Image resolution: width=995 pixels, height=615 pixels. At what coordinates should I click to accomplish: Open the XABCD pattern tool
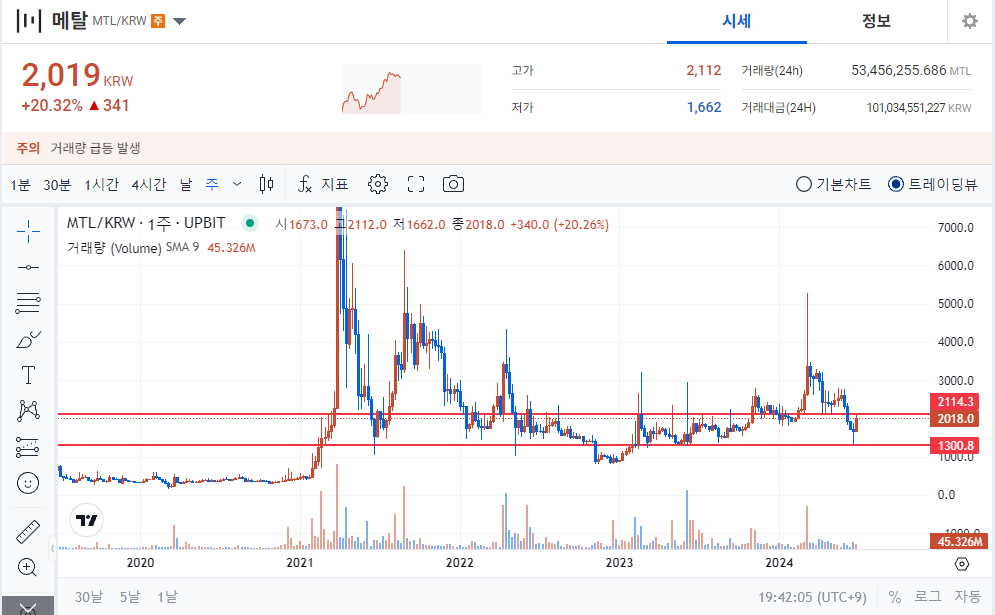28,411
